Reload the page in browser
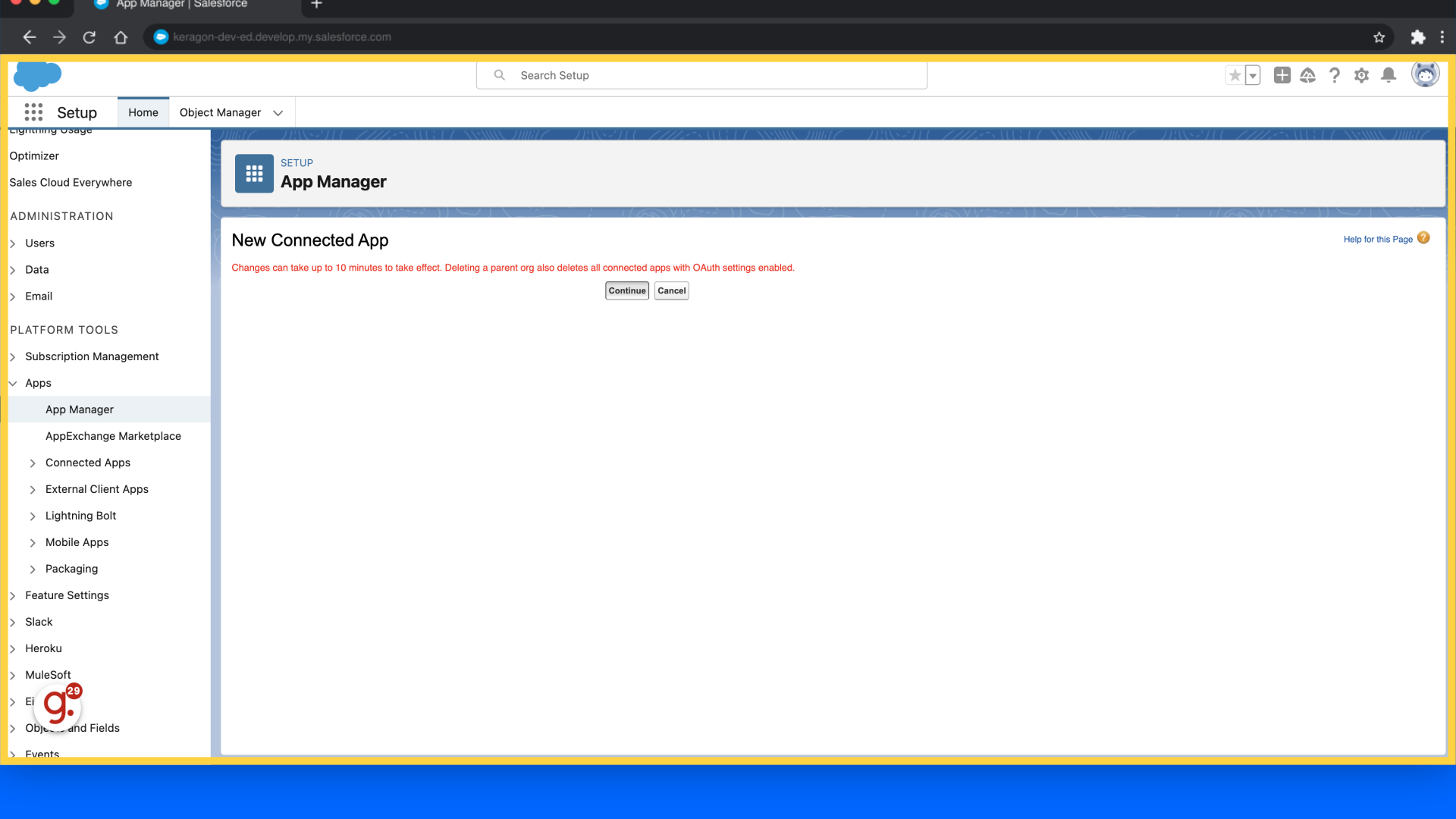Screen dimensions: 1456x819 point(89,37)
